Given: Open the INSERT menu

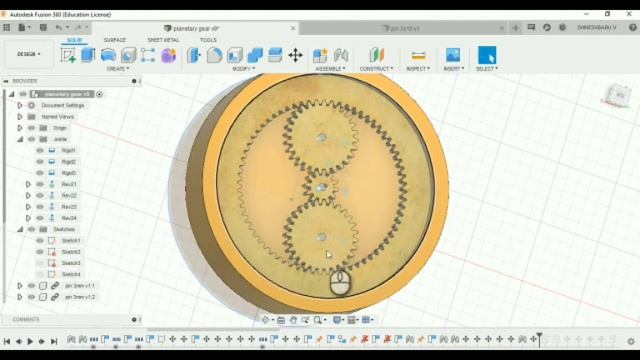Looking at the screenshot, I should [x=453, y=69].
